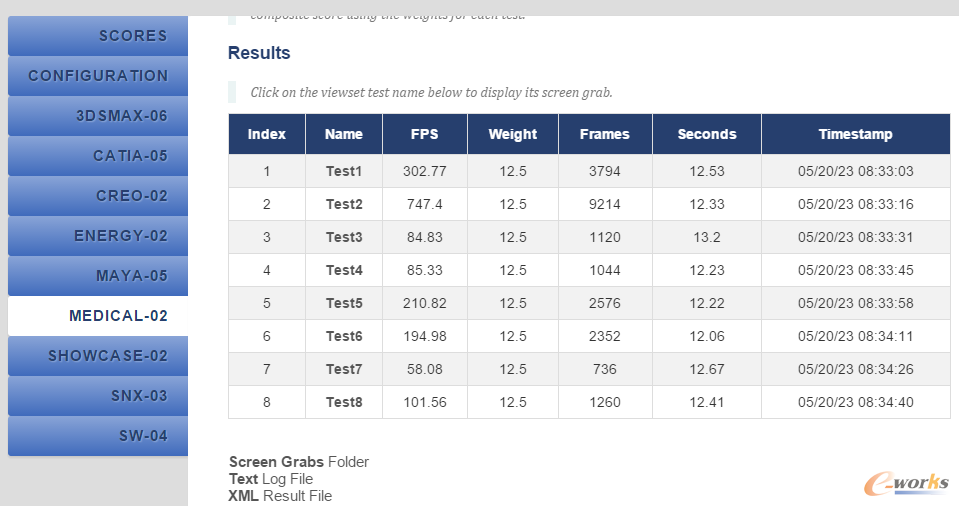The image size is (959, 506).
Task: Open the Screen Grabs Folder link
Action: click(299, 462)
